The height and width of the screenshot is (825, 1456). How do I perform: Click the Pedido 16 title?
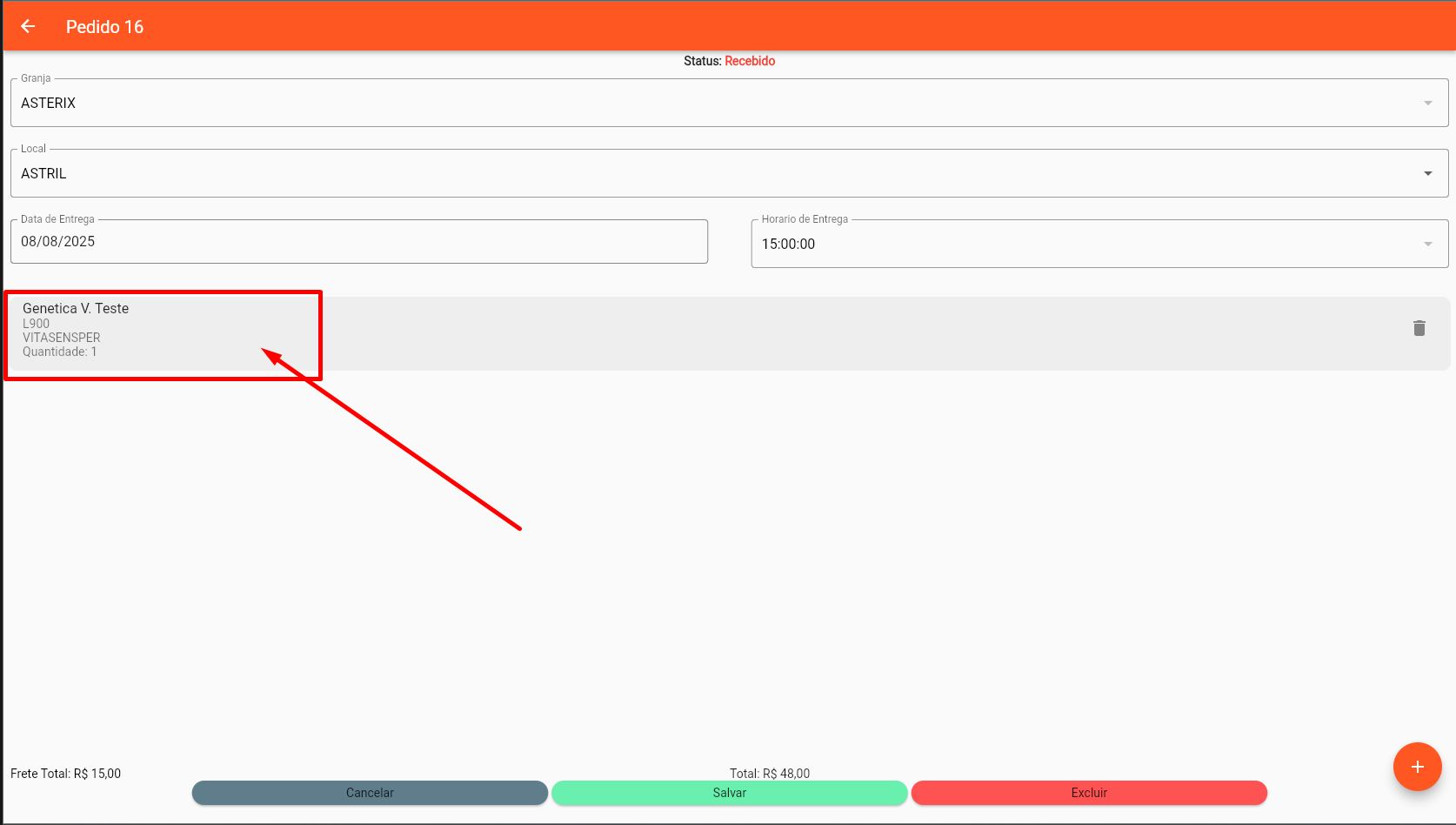pos(104,27)
